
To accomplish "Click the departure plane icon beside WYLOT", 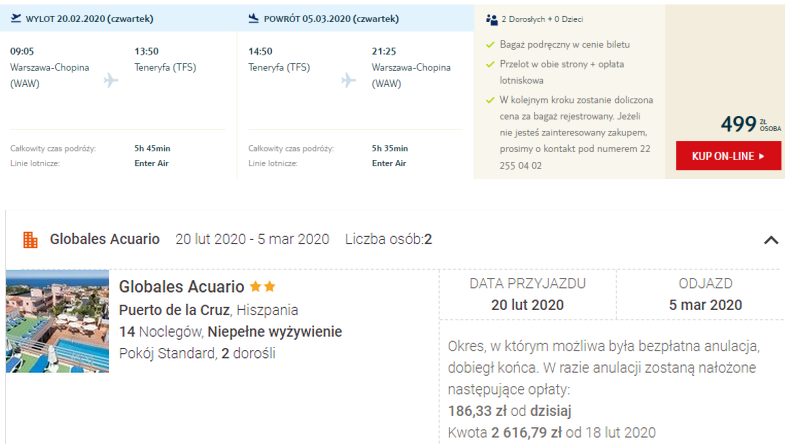I will [16, 19].
